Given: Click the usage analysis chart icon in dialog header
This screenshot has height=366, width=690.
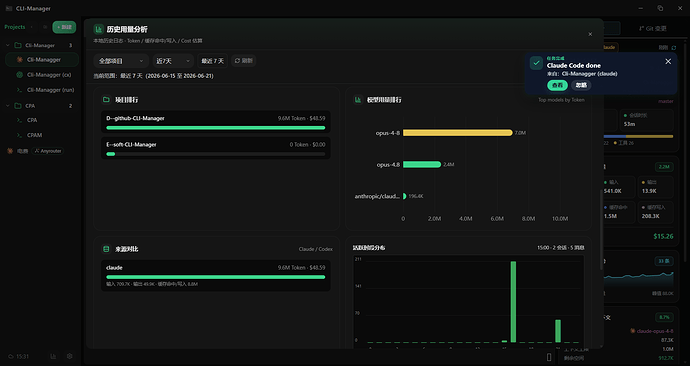Looking at the screenshot, I should pyautogui.click(x=99, y=29).
